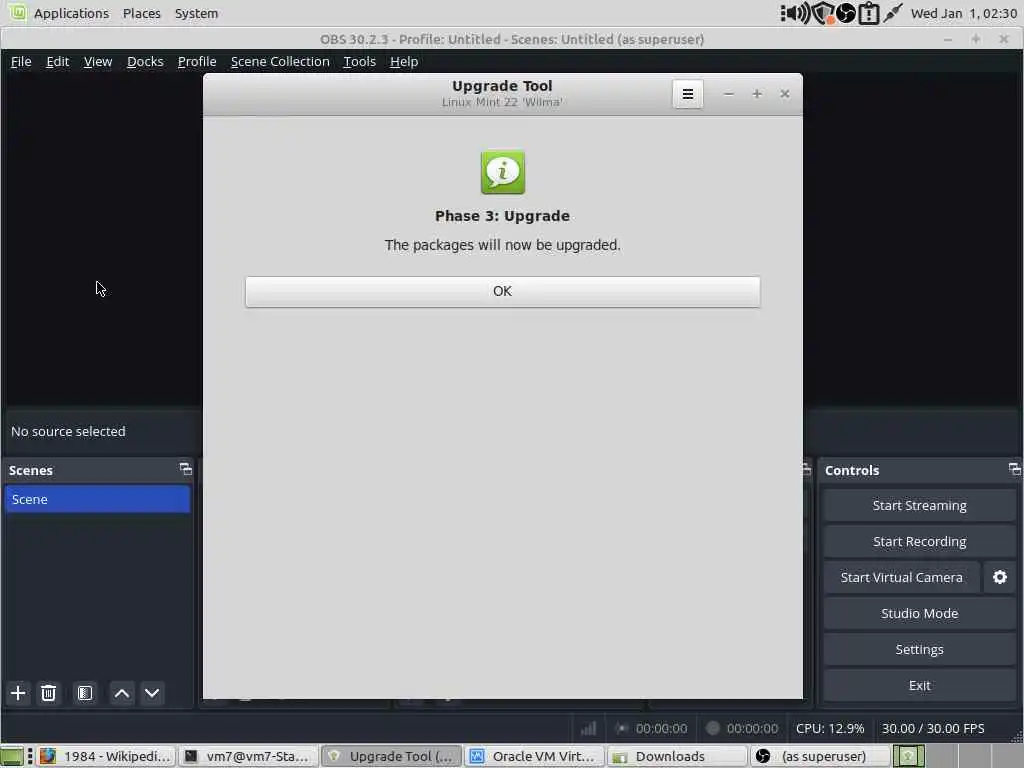Click the Linux Mint logo in the top panel

[18, 12]
